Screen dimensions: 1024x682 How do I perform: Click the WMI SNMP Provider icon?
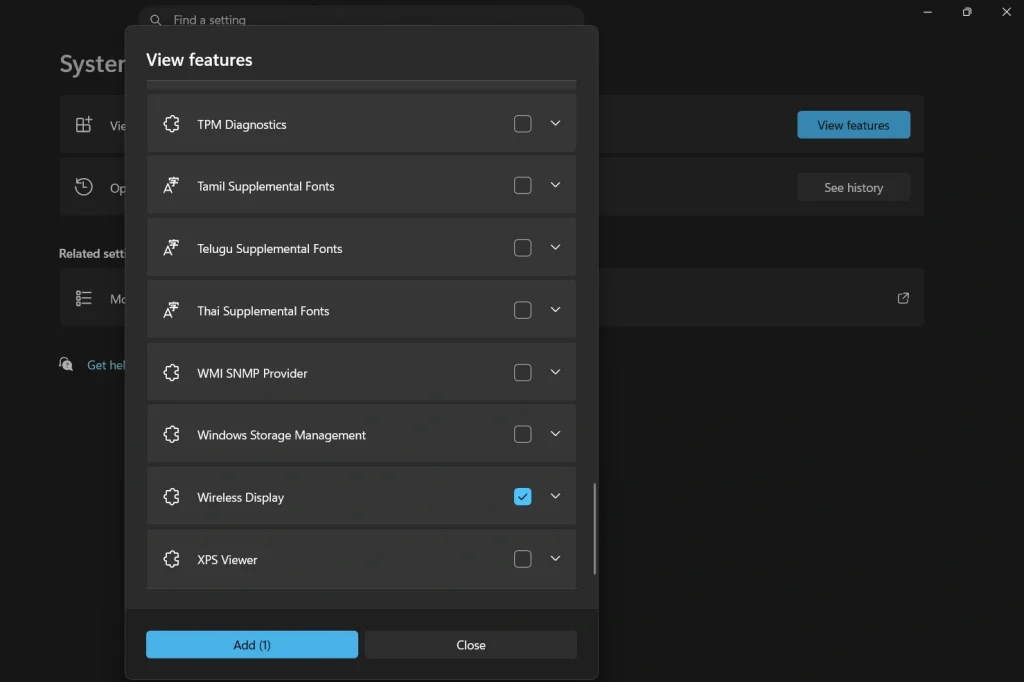tap(171, 373)
